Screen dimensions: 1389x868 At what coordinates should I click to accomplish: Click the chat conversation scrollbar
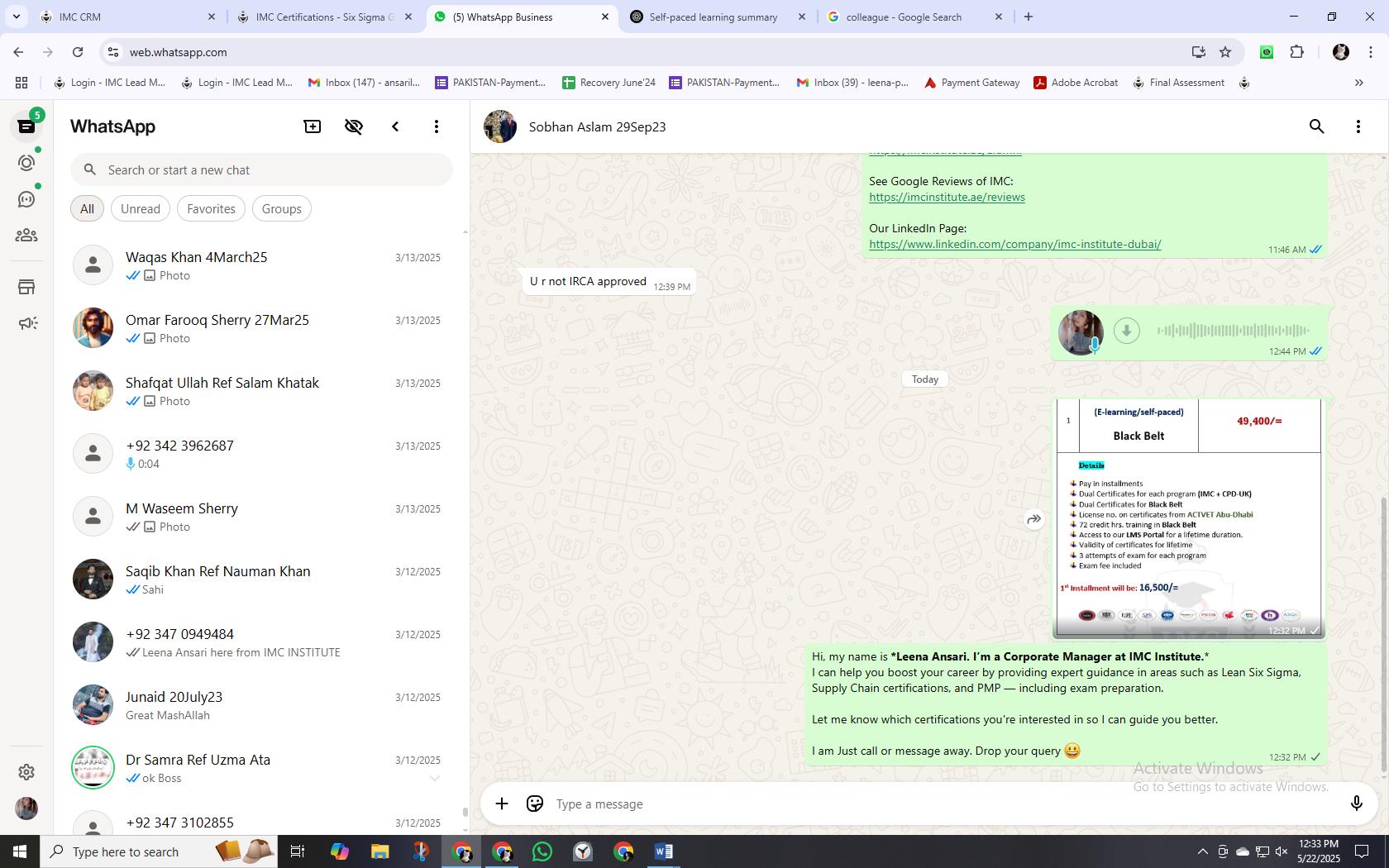1383,636
